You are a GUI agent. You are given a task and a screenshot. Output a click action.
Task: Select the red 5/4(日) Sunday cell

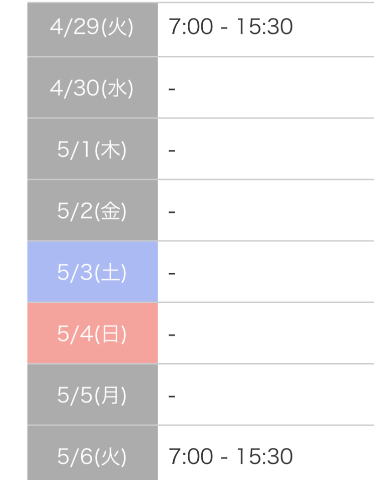click(92, 333)
